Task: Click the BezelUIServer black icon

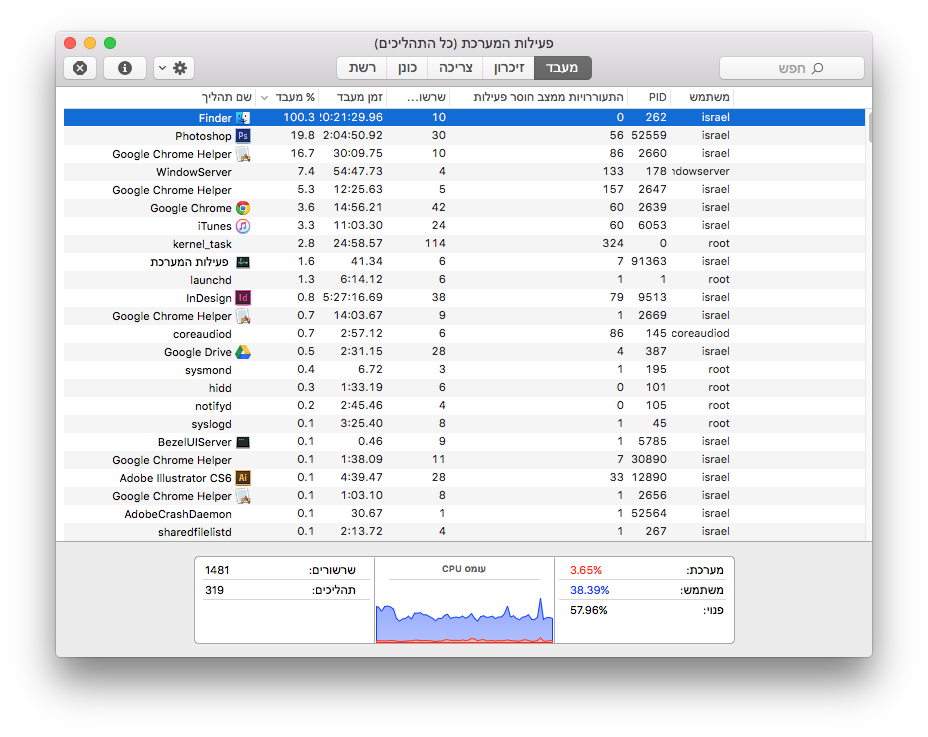Action: (x=243, y=442)
